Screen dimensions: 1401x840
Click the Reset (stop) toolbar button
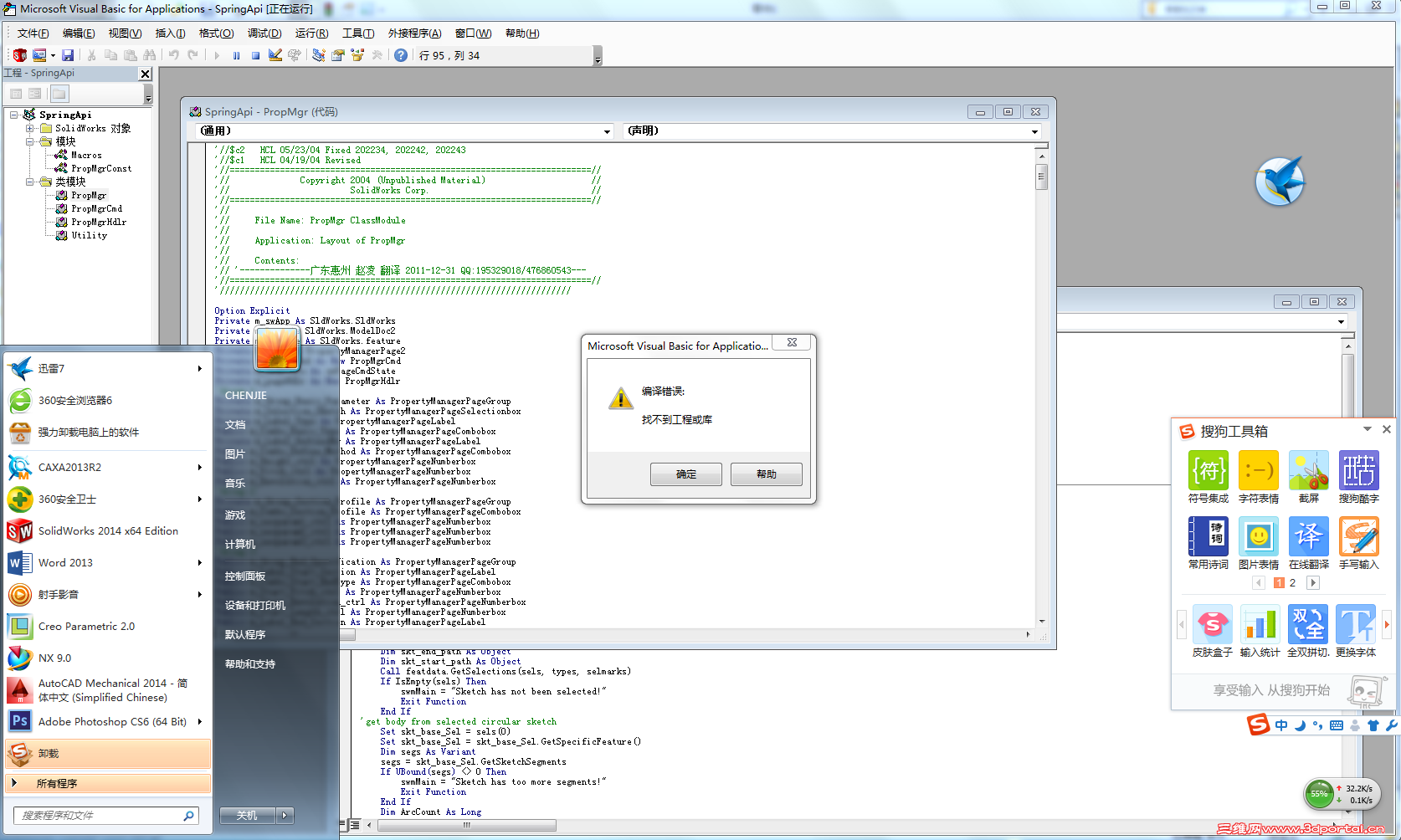(255, 55)
